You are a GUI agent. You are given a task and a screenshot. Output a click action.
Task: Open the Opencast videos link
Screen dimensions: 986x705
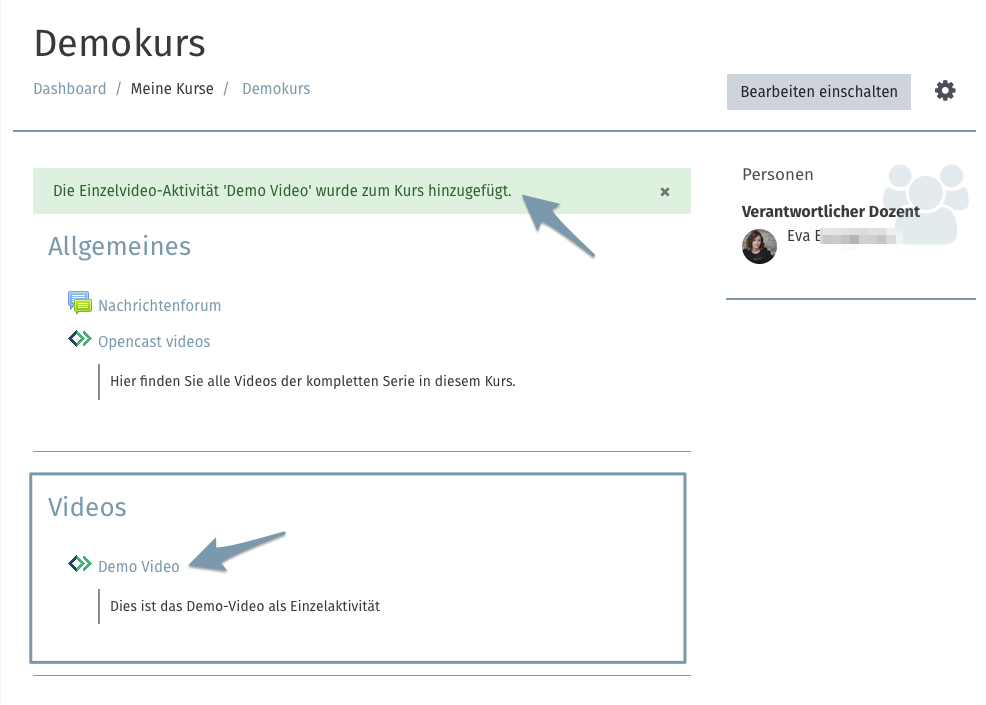point(154,342)
